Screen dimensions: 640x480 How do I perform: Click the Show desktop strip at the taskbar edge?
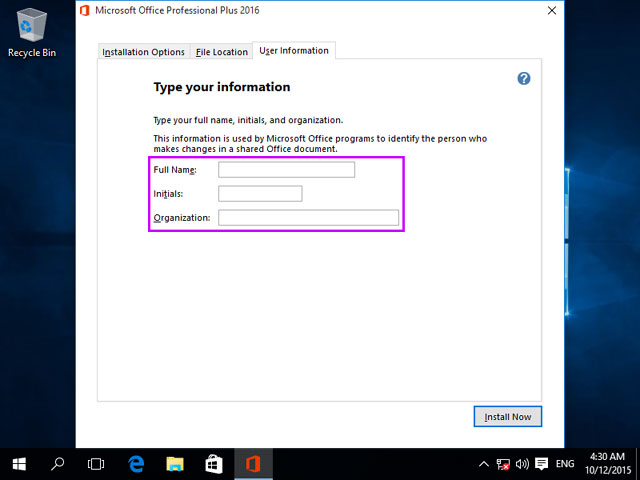[638, 464]
